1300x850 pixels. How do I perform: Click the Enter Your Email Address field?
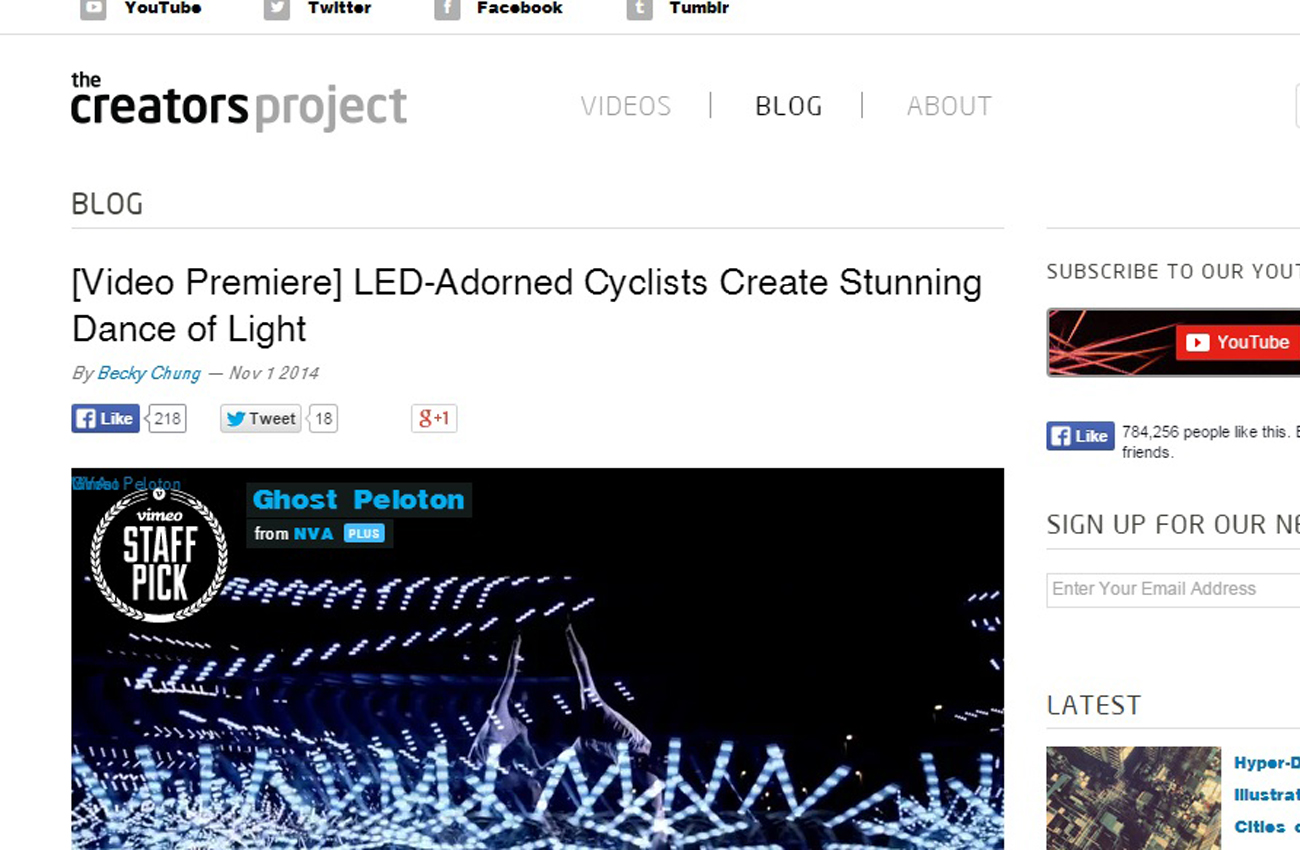coord(1172,589)
